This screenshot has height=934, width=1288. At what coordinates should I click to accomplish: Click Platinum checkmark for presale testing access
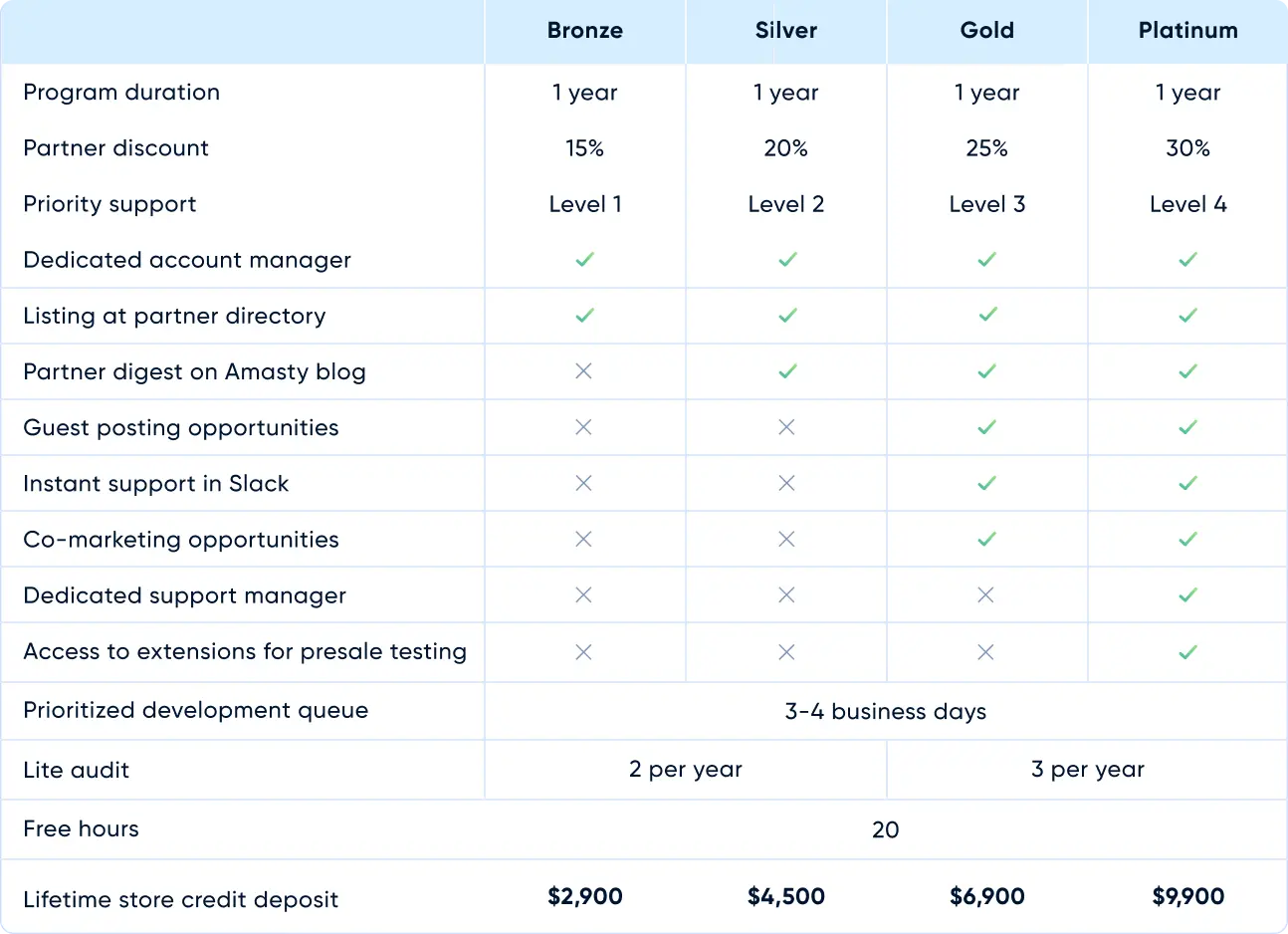coord(1187,652)
